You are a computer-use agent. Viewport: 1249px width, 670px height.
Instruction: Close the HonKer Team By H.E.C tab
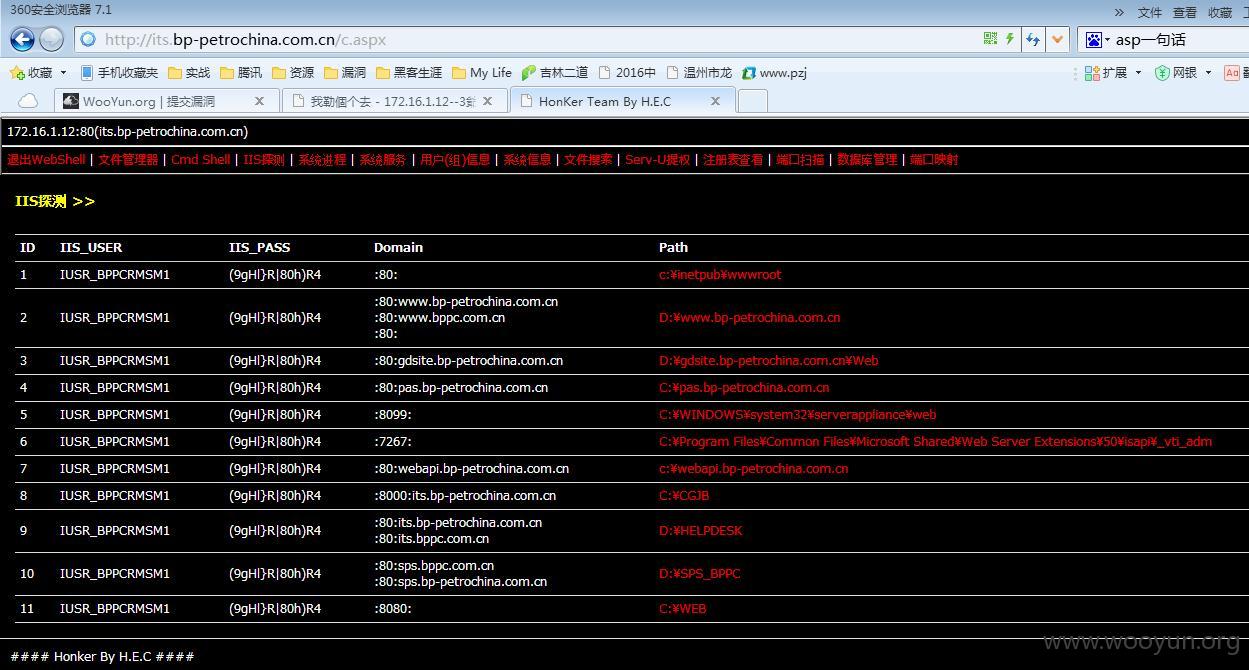(715, 101)
